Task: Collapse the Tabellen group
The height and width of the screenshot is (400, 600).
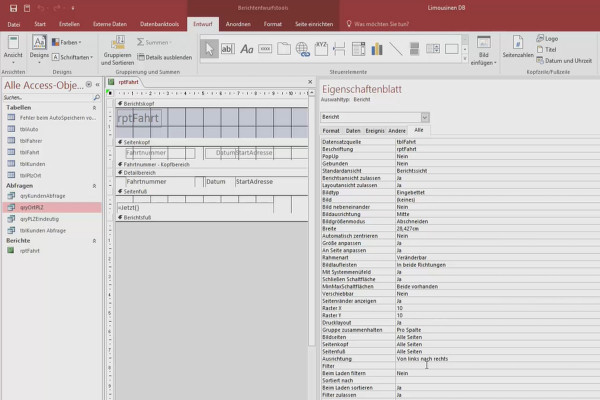Action: [x=94, y=108]
